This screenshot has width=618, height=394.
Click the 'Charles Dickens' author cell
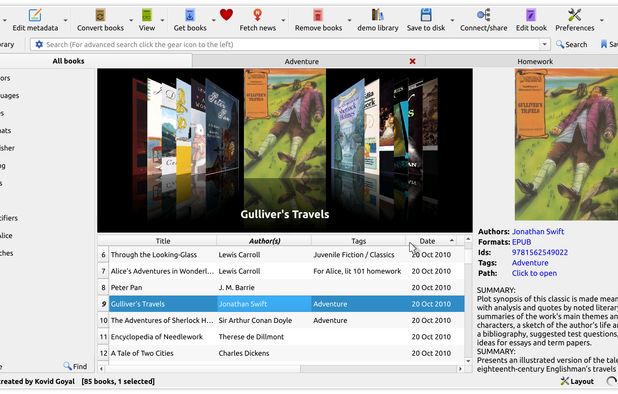pyautogui.click(x=264, y=353)
